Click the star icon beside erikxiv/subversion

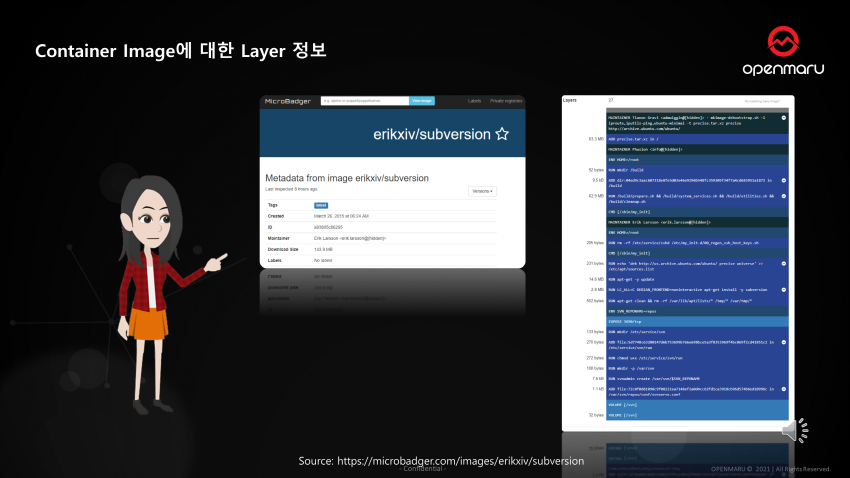pyautogui.click(x=502, y=134)
